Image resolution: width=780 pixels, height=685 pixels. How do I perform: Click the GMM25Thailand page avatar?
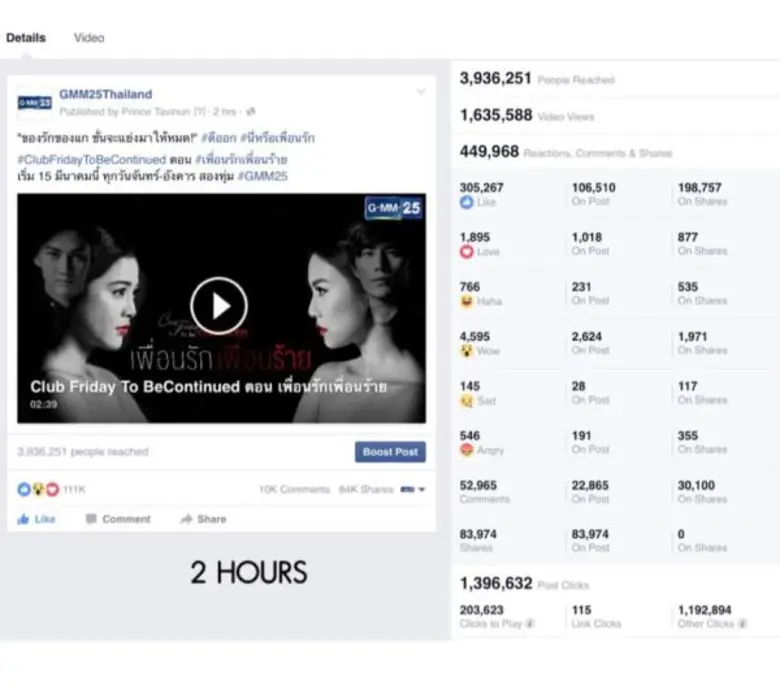[35, 102]
